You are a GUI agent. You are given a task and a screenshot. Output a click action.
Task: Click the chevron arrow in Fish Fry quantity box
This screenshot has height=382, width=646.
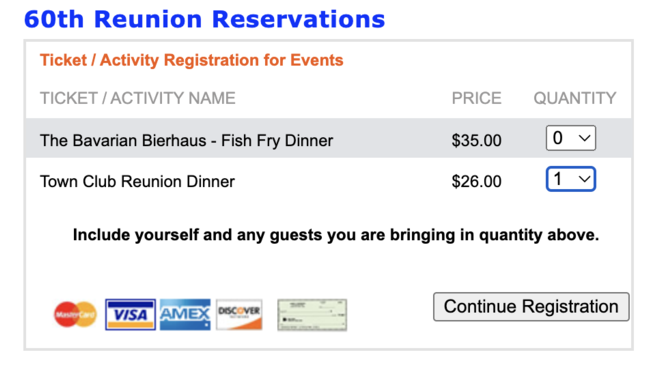[584, 138]
